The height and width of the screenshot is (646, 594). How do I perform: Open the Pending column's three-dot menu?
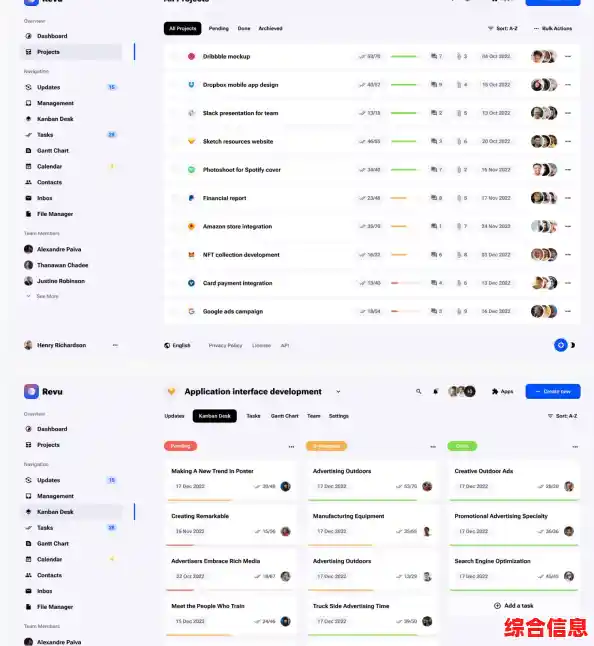coord(291,447)
